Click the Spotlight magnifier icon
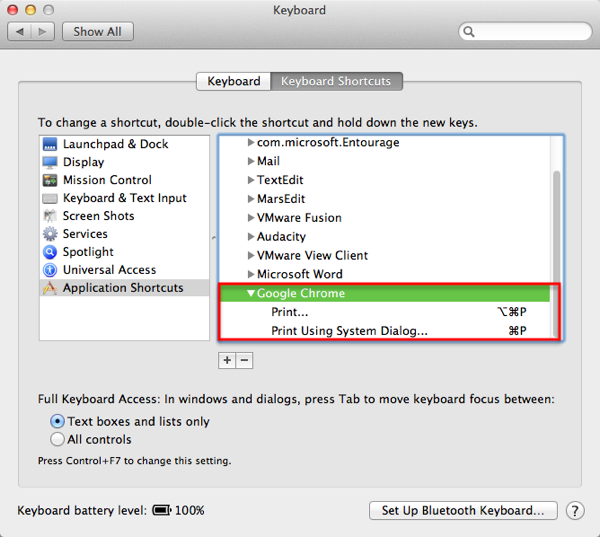Screen dimensions: 600x537 50,252
